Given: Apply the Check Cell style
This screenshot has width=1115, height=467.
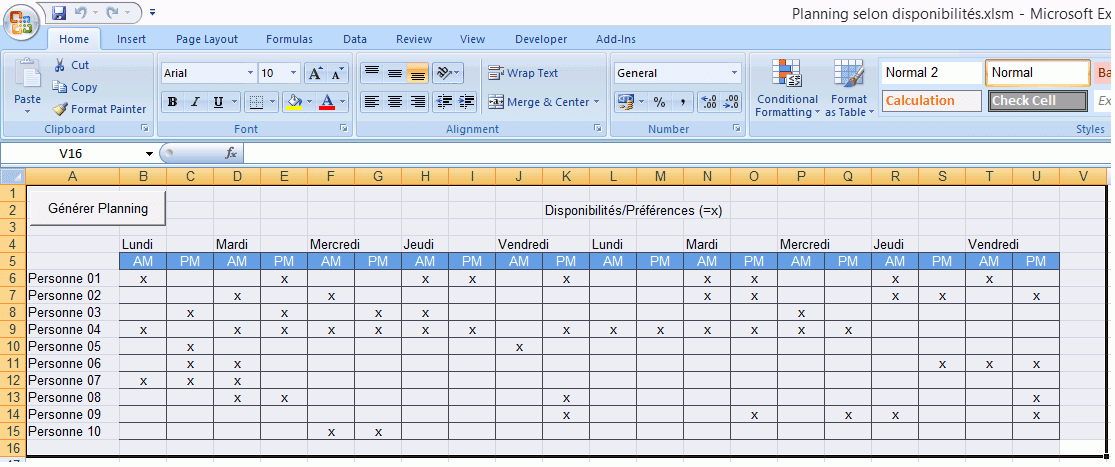Looking at the screenshot, I should pos(1037,101).
